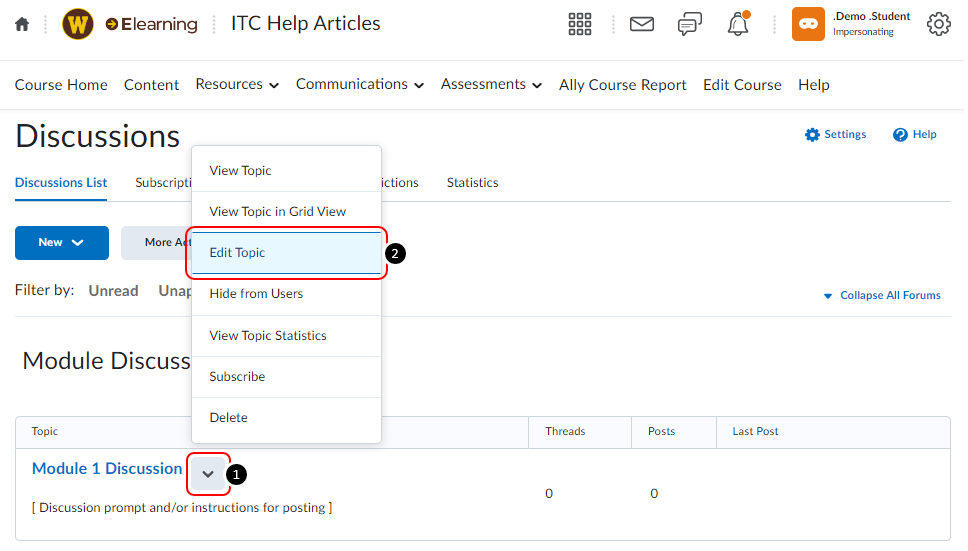This screenshot has height=551, width=968.
Task: Go to Course Home
Action: point(61,85)
